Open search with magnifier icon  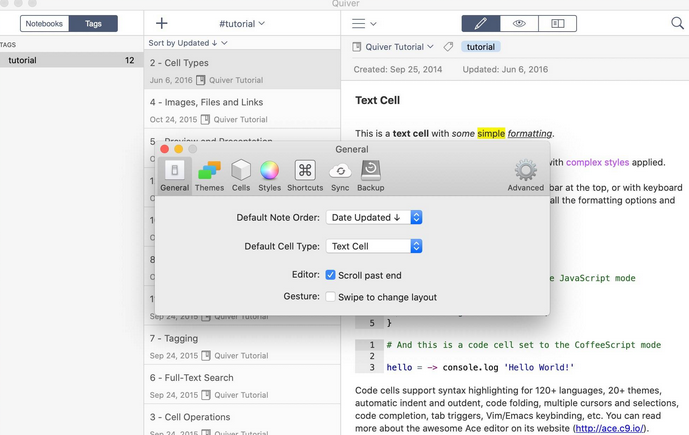coord(677,23)
